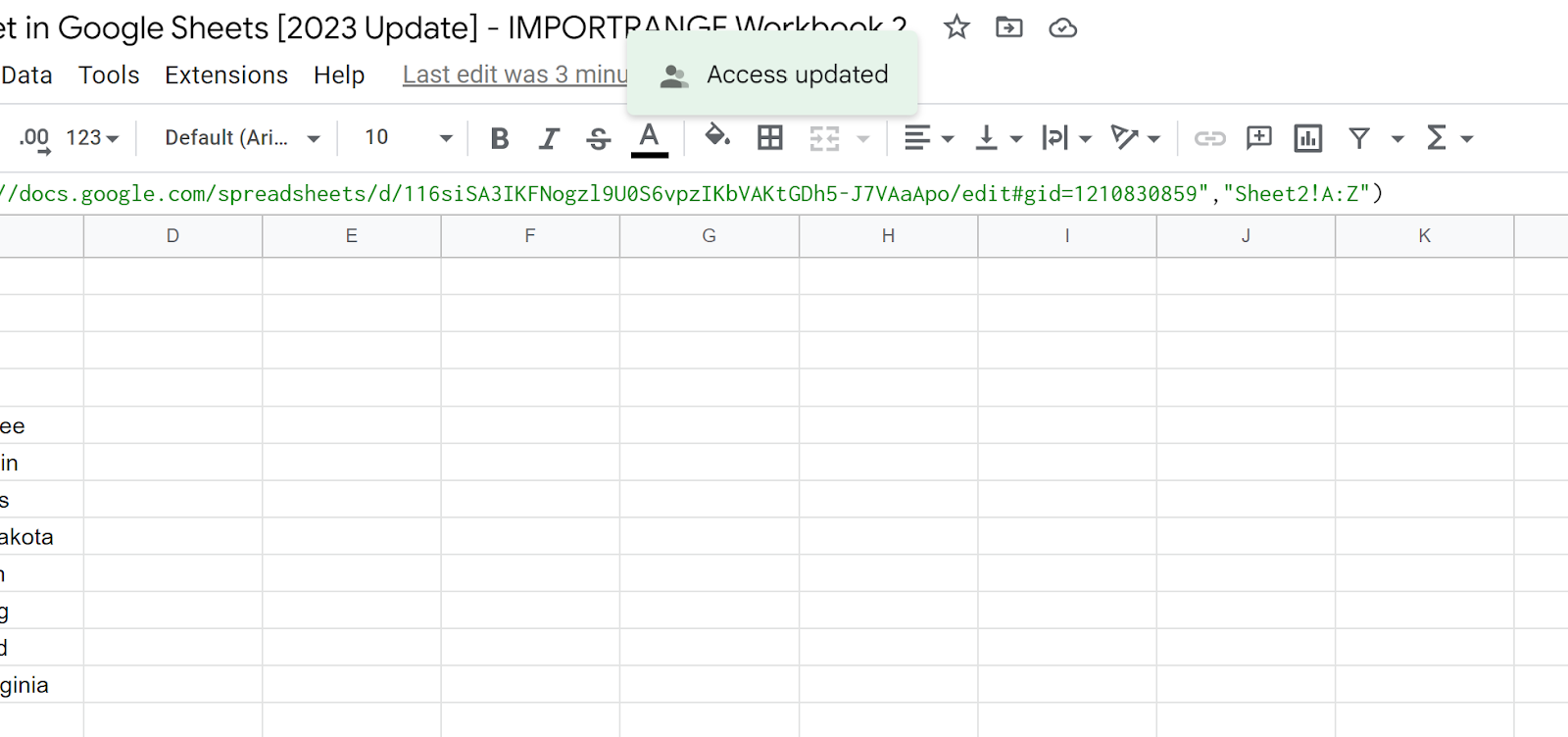Insert comment icon

(x=1258, y=138)
